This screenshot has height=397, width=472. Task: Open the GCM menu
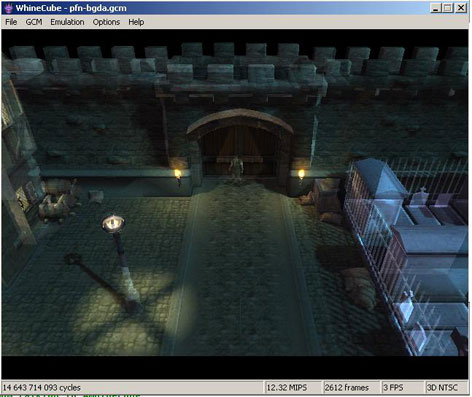[34, 22]
